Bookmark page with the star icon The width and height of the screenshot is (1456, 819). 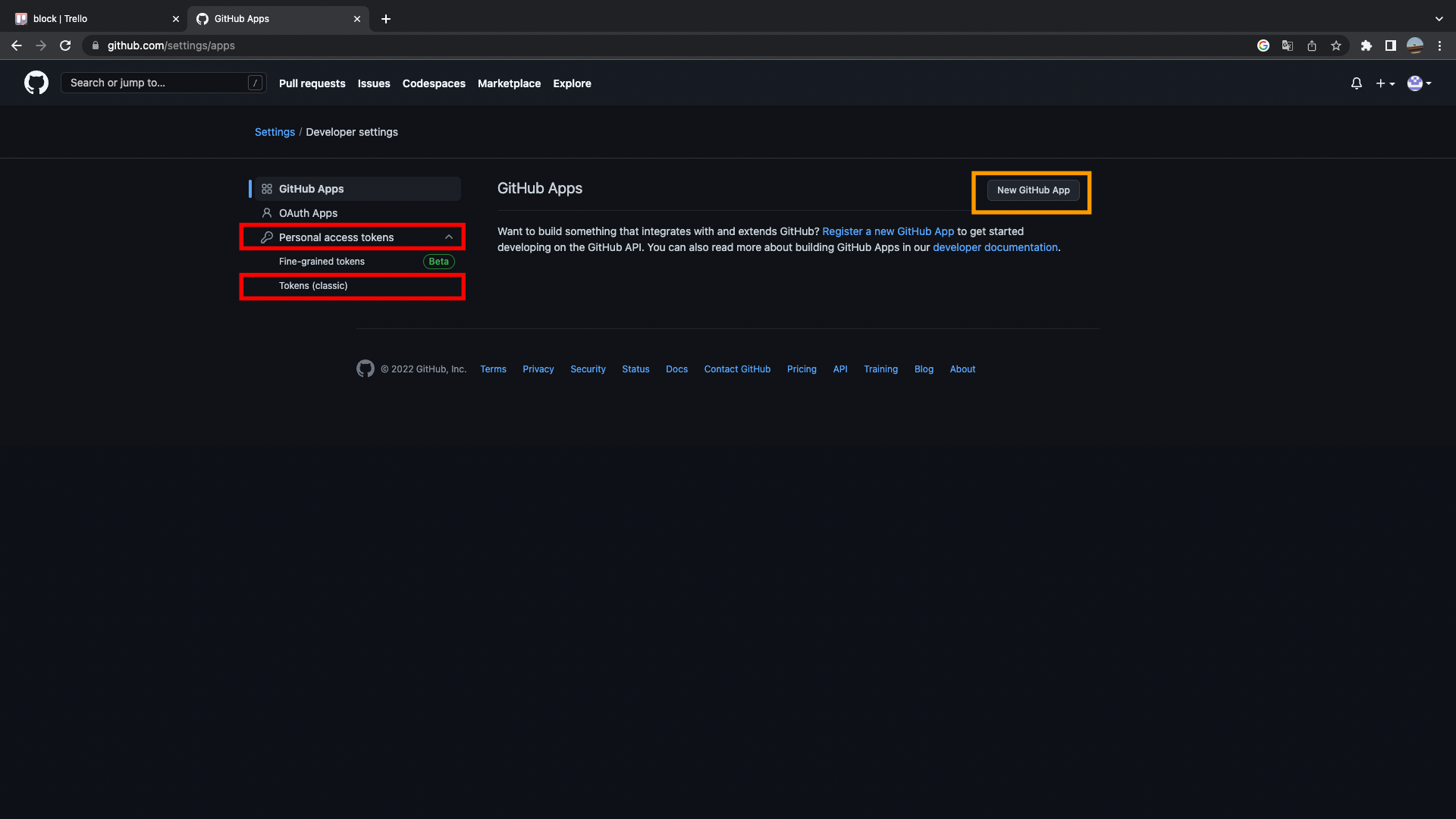pos(1335,45)
